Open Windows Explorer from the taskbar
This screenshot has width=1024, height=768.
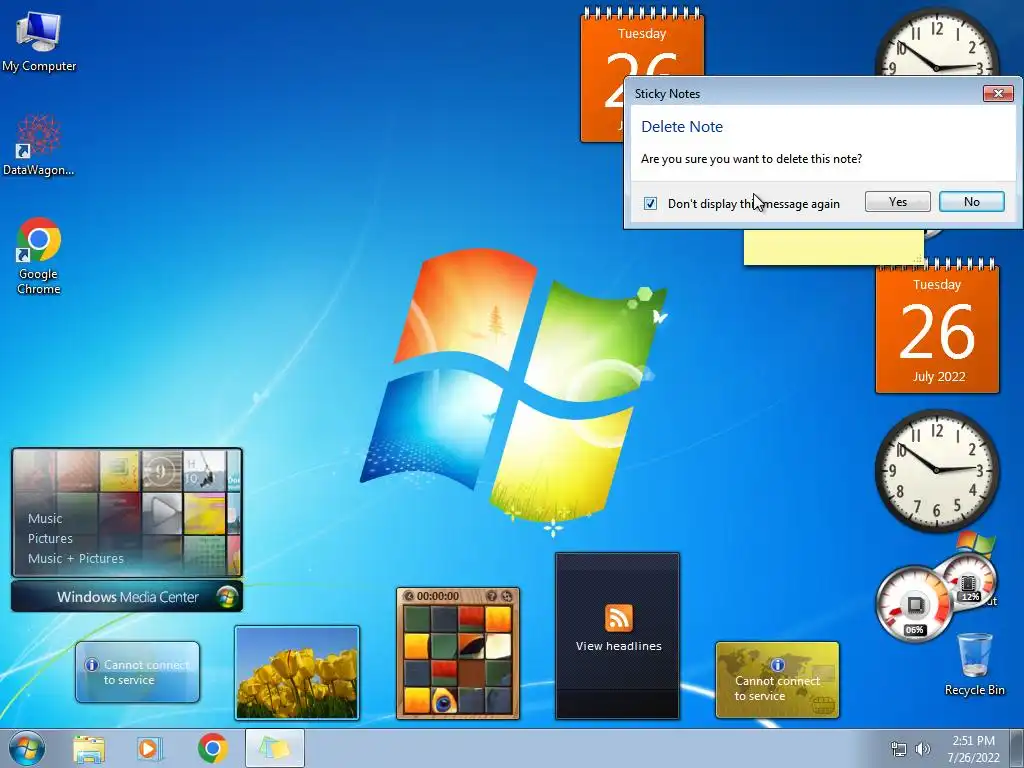pyautogui.click(x=89, y=749)
